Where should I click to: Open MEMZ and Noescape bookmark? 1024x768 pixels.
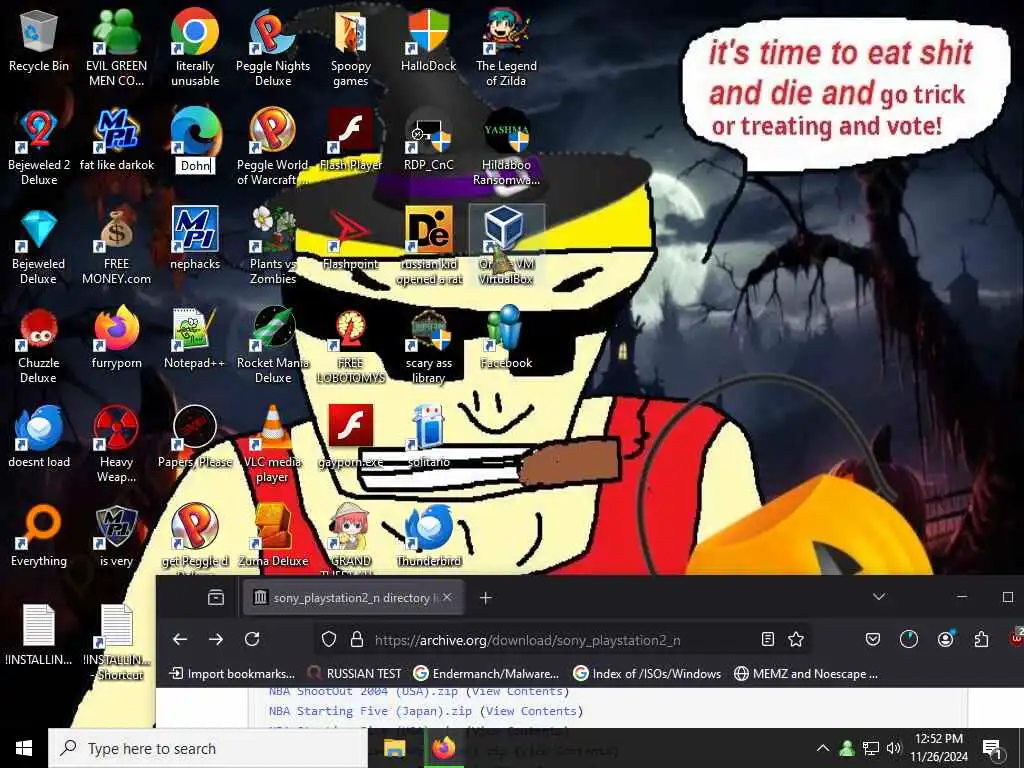pyautogui.click(x=806, y=673)
